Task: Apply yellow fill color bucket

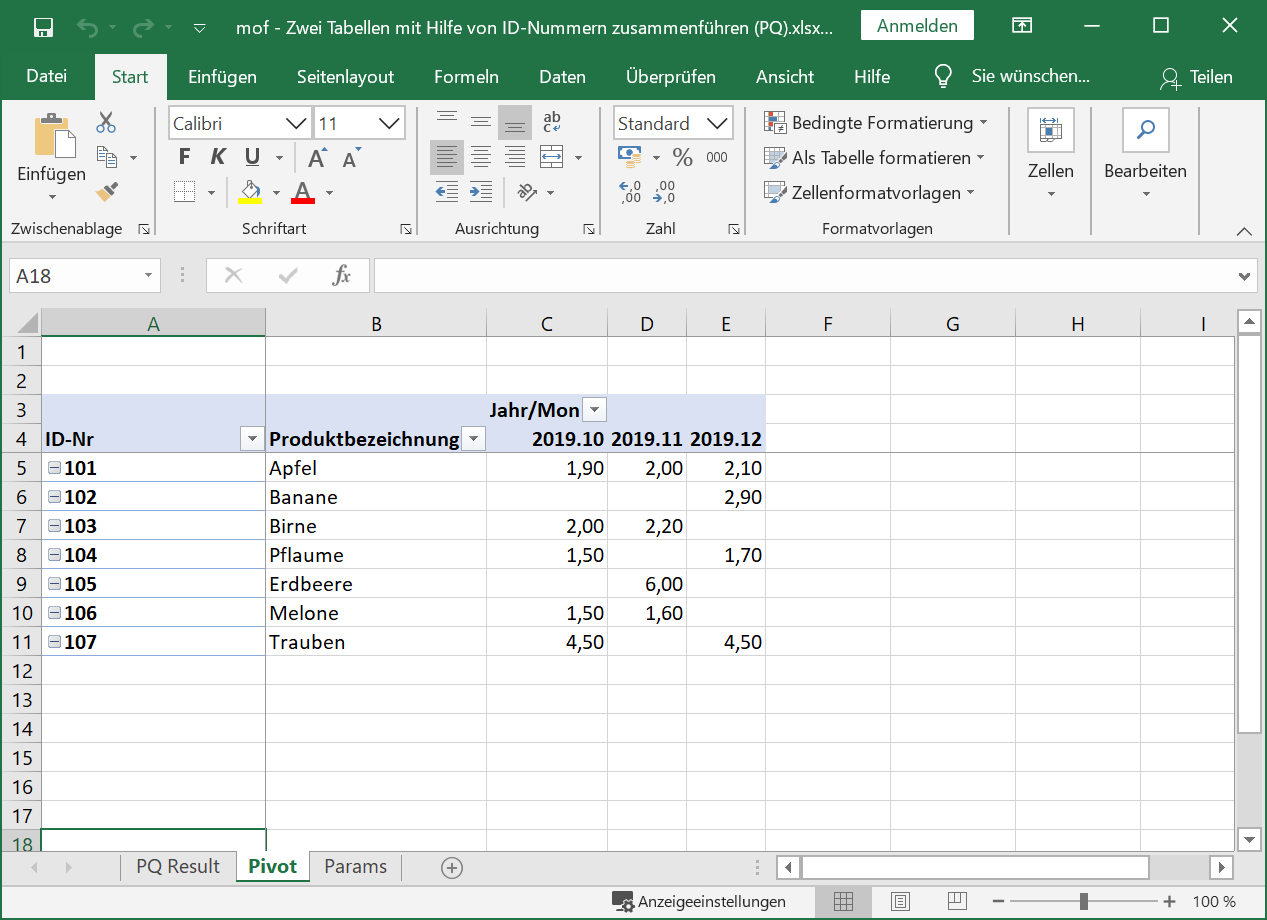Action: [250, 191]
